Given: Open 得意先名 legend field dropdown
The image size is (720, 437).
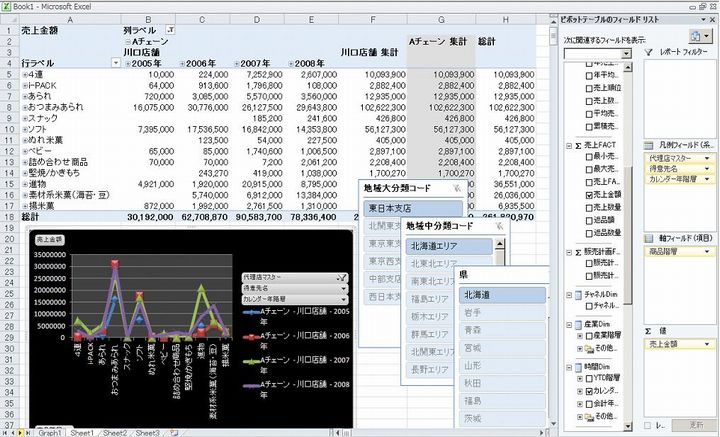Looking at the screenshot, I should pyautogui.click(x=707, y=169).
